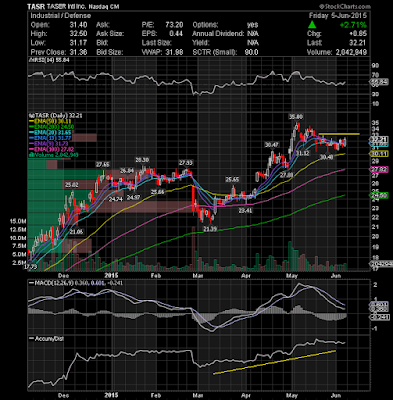Click the Last value 32.21 in header
Image resolution: width=393 pixels, height=400 pixels.
358,43
